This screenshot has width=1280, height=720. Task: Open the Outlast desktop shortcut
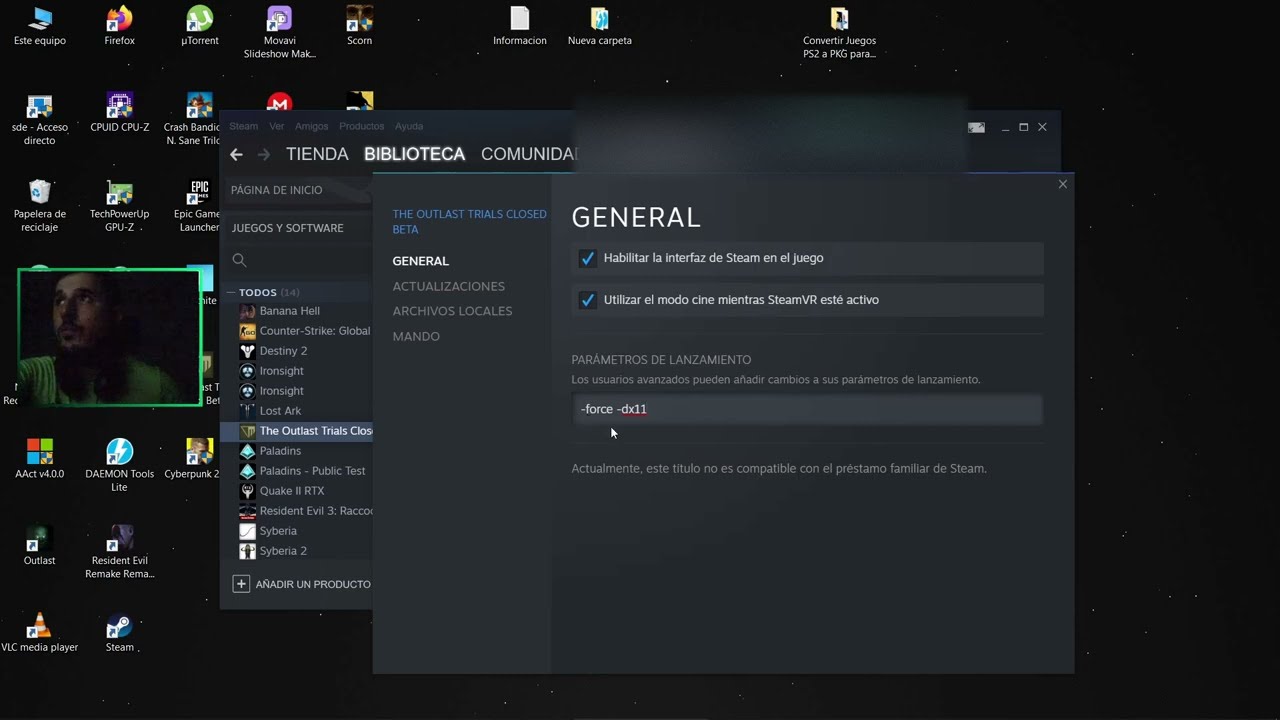pyautogui.click(x=40, y=545)
